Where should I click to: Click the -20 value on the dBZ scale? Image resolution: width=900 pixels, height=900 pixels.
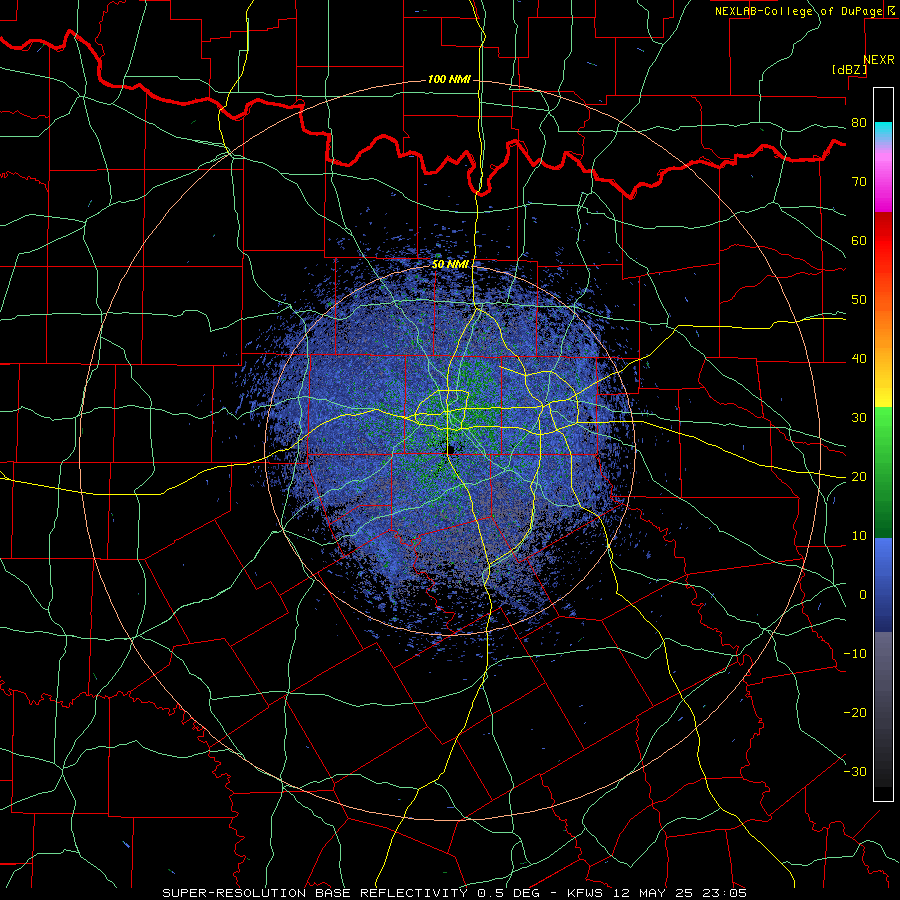coord(855,712)
